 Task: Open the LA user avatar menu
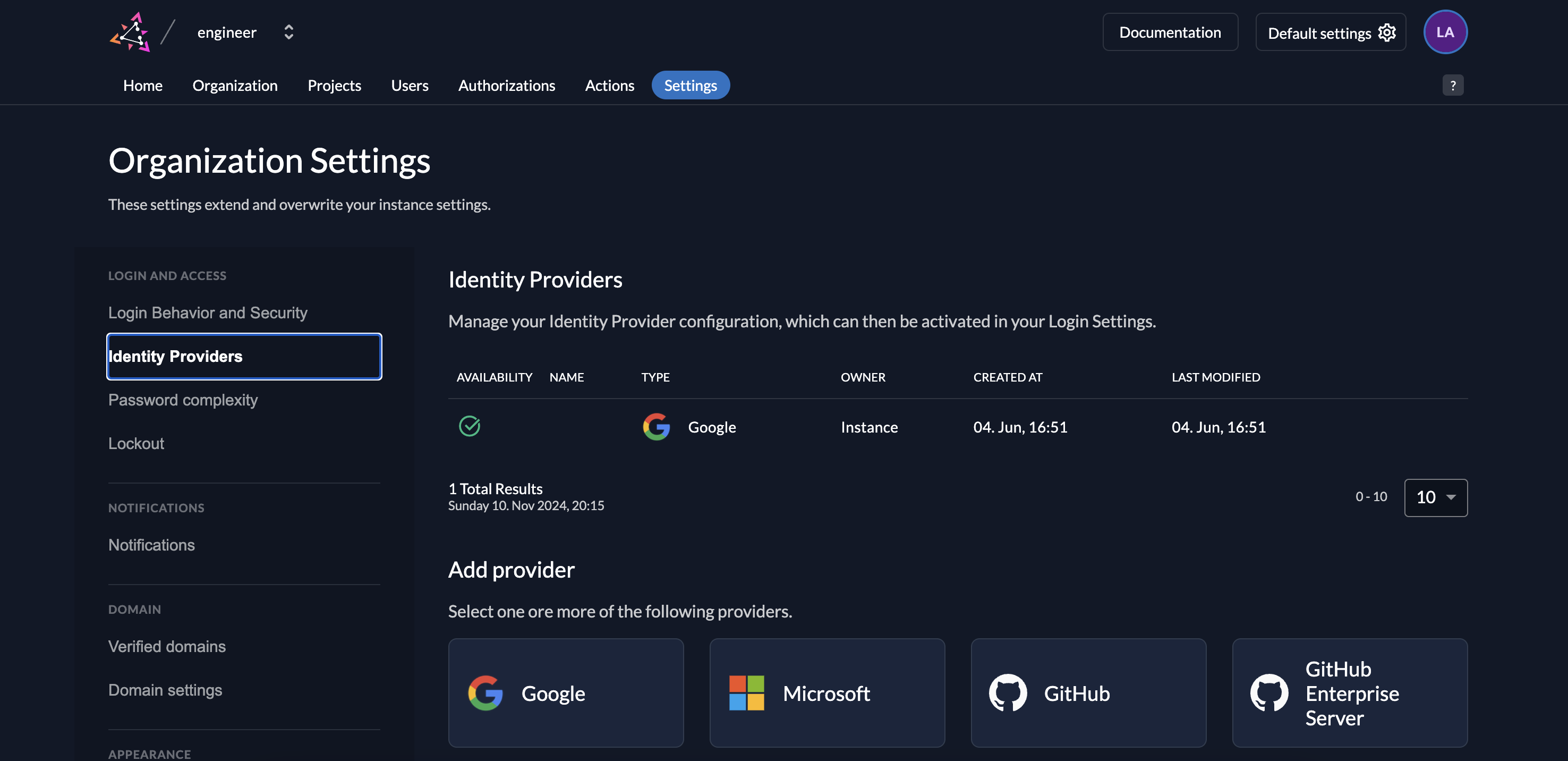click(1446, 32)
